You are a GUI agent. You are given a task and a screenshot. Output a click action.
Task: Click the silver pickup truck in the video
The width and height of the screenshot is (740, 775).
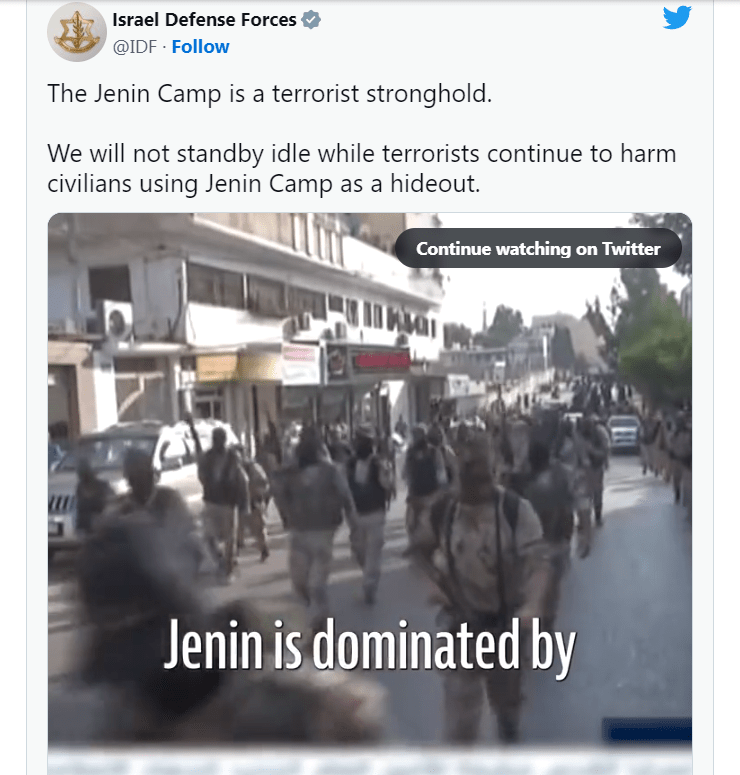(624, 432)
